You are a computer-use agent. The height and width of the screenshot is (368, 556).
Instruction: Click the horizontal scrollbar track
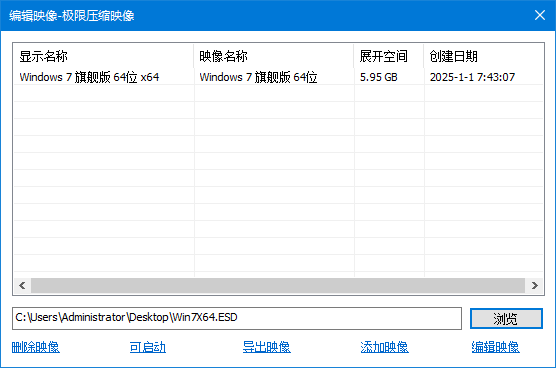tap(278, 285)
